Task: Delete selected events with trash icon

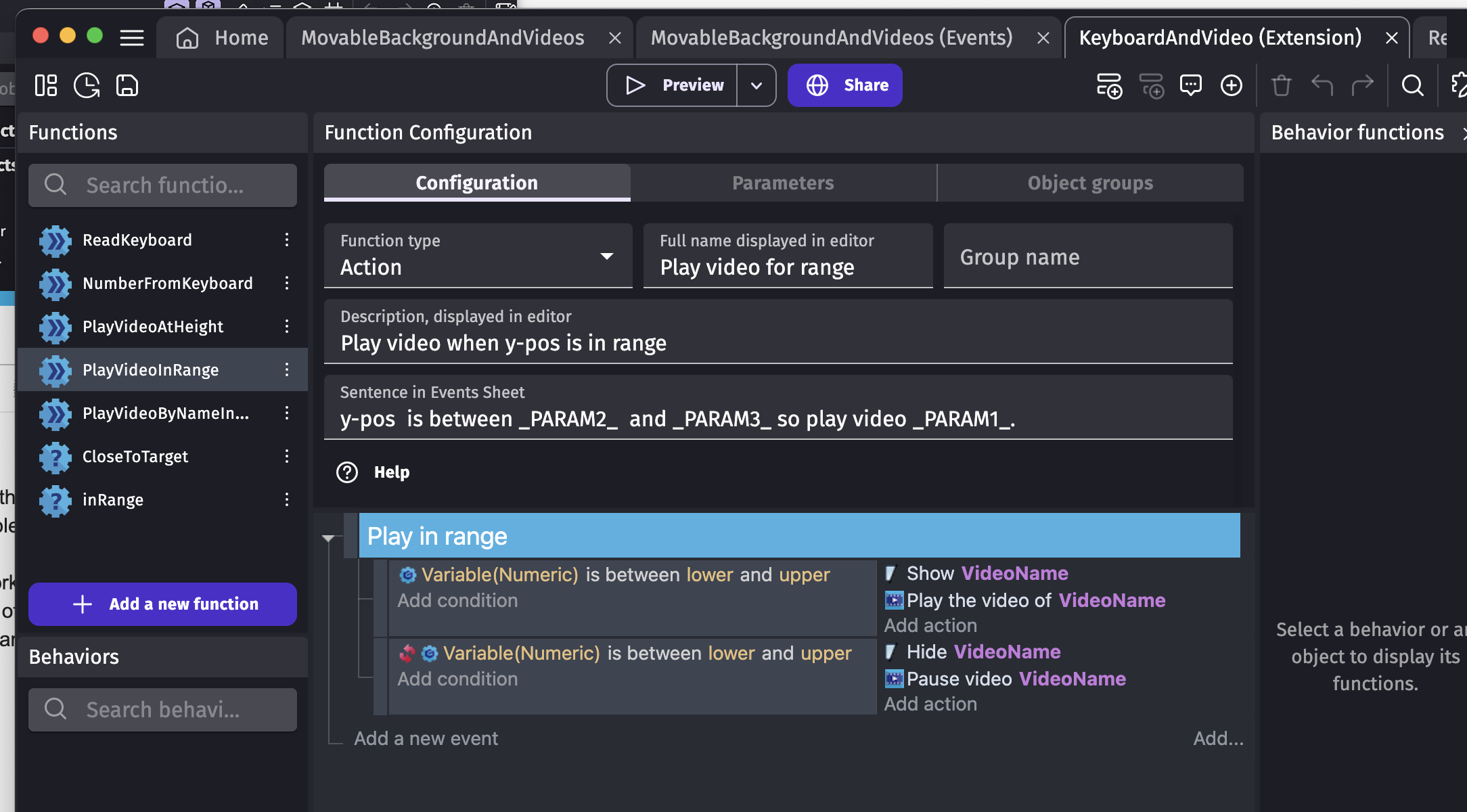Action: [x=1281, y=85]
